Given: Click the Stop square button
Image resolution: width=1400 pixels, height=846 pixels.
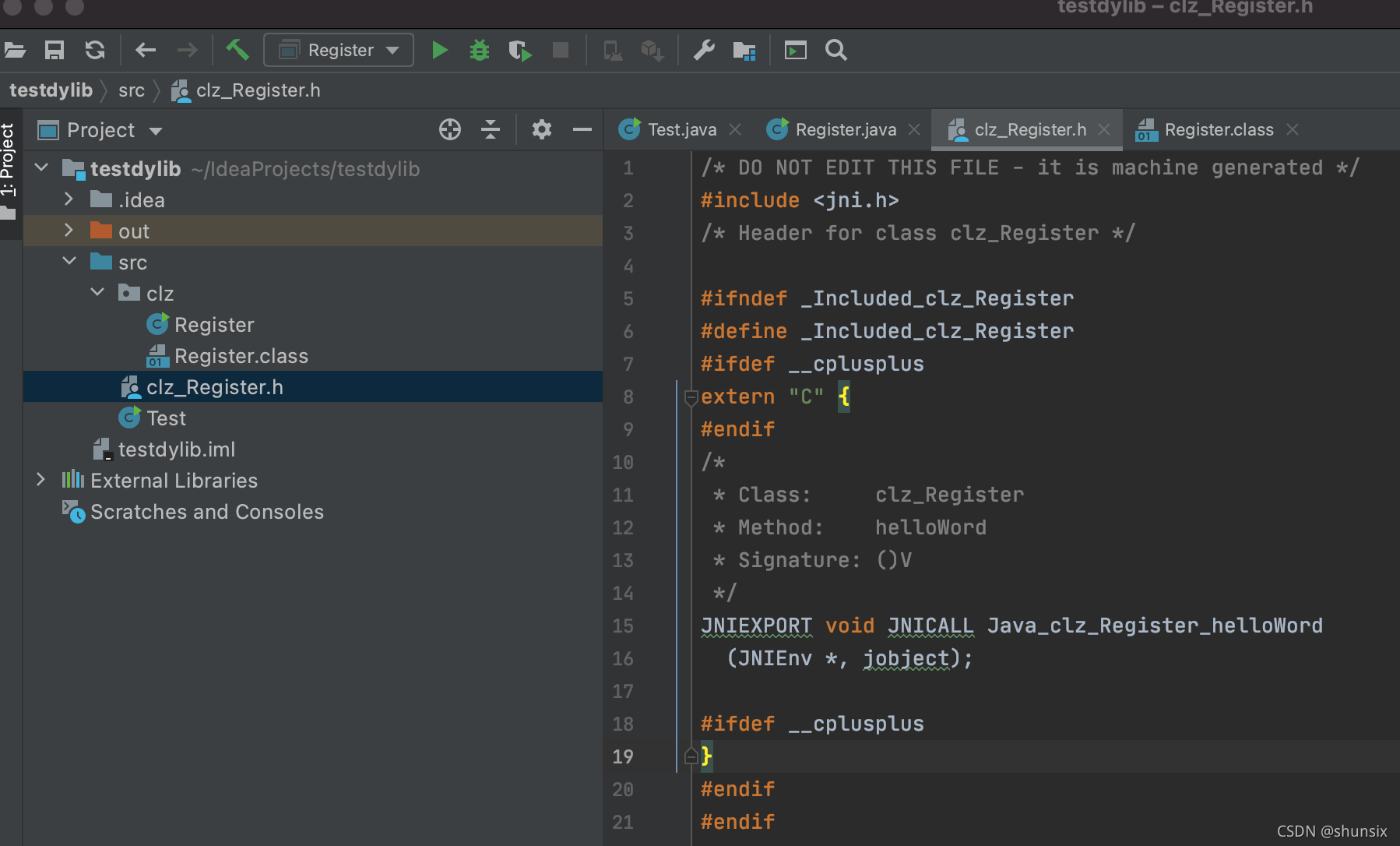Looking at the screenshot, I should point(561,51).
